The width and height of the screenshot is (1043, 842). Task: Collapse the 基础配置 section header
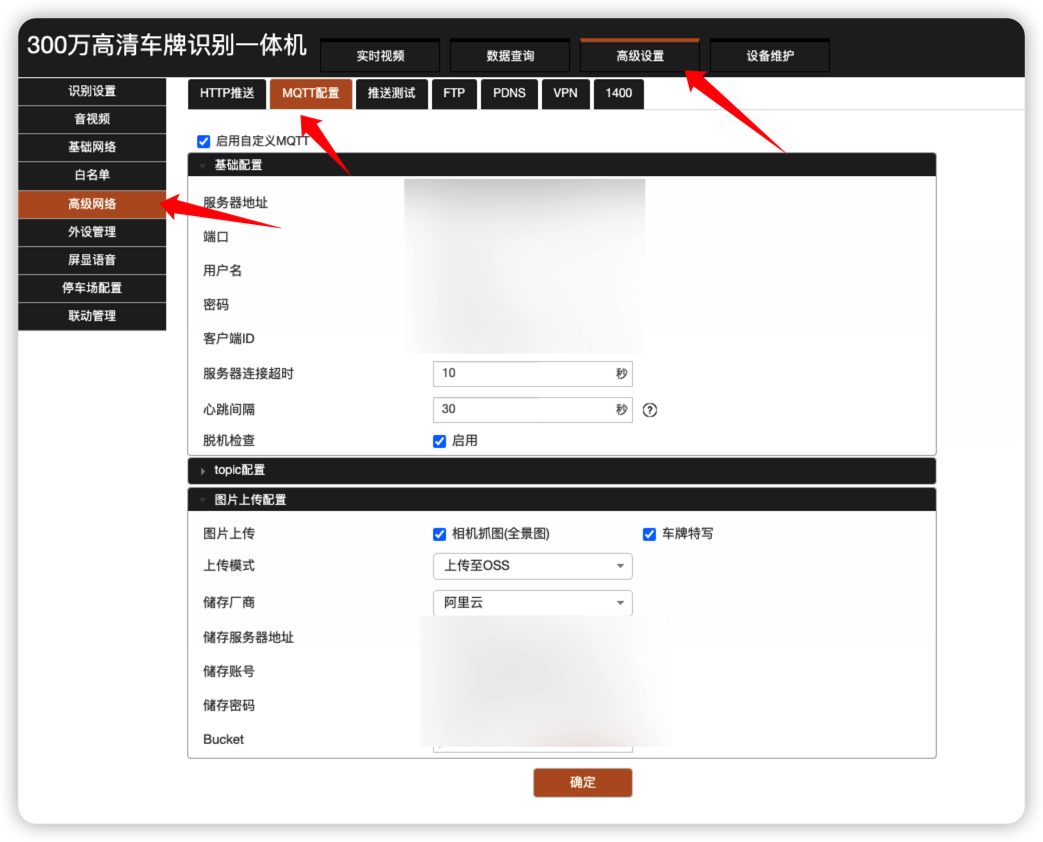238,165
